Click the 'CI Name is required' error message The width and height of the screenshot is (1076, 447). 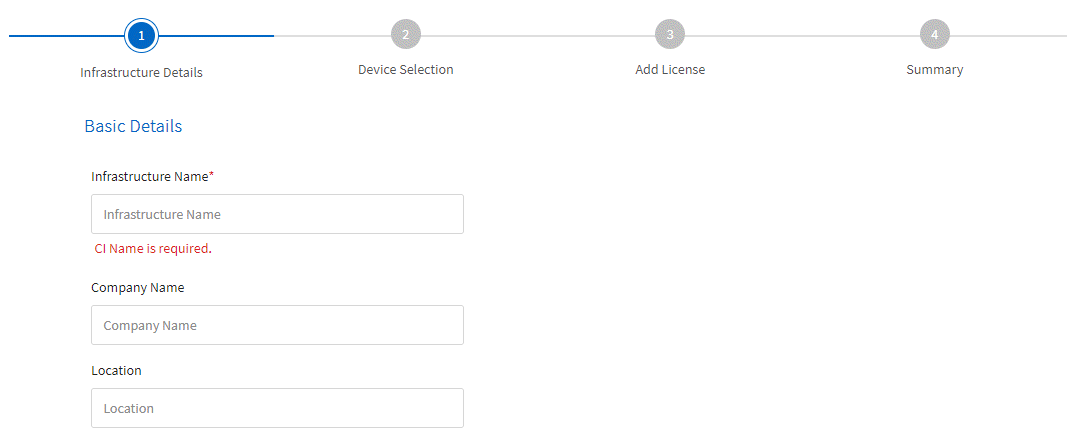153,249
